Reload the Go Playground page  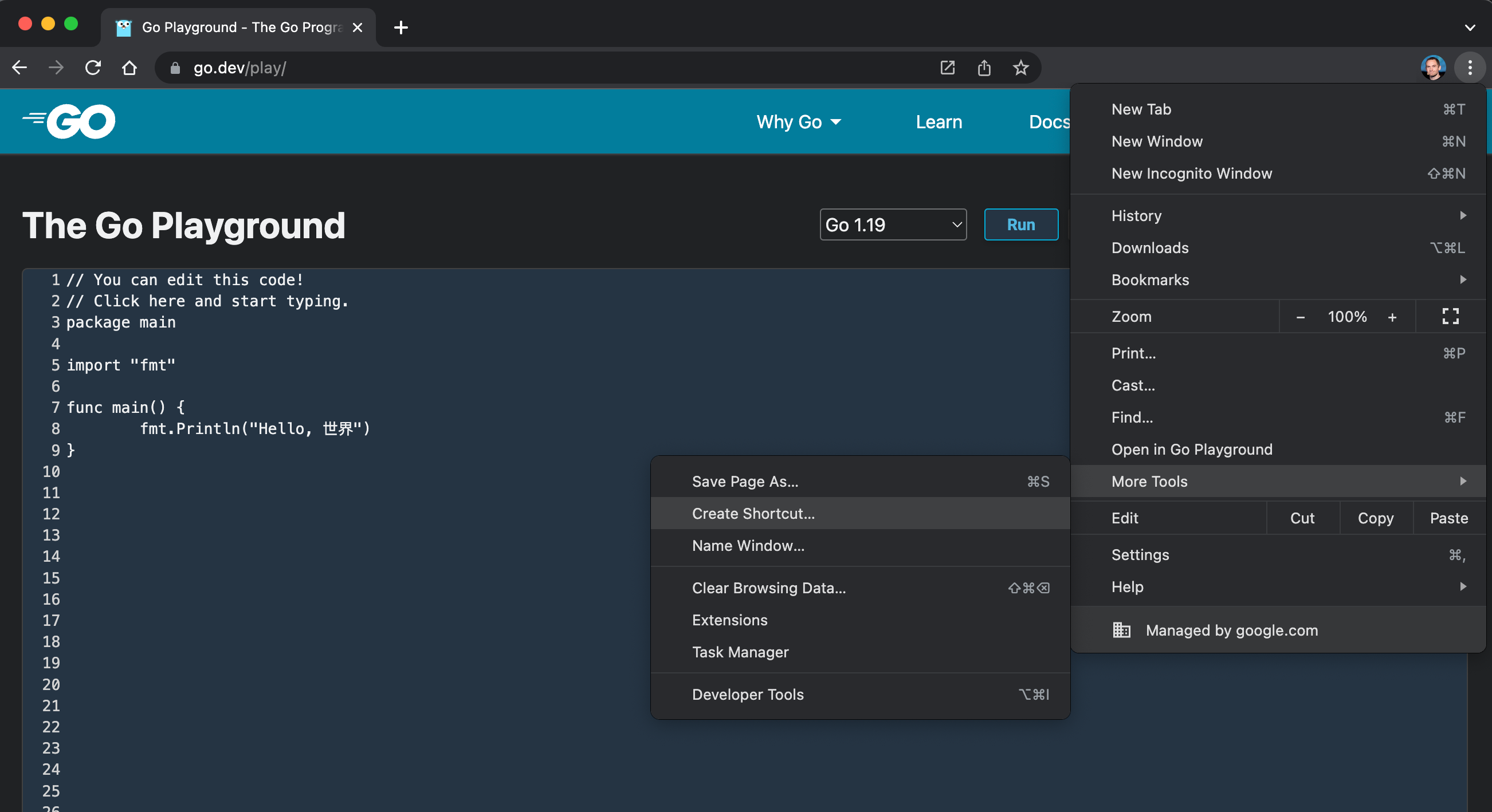click(93, 68)
